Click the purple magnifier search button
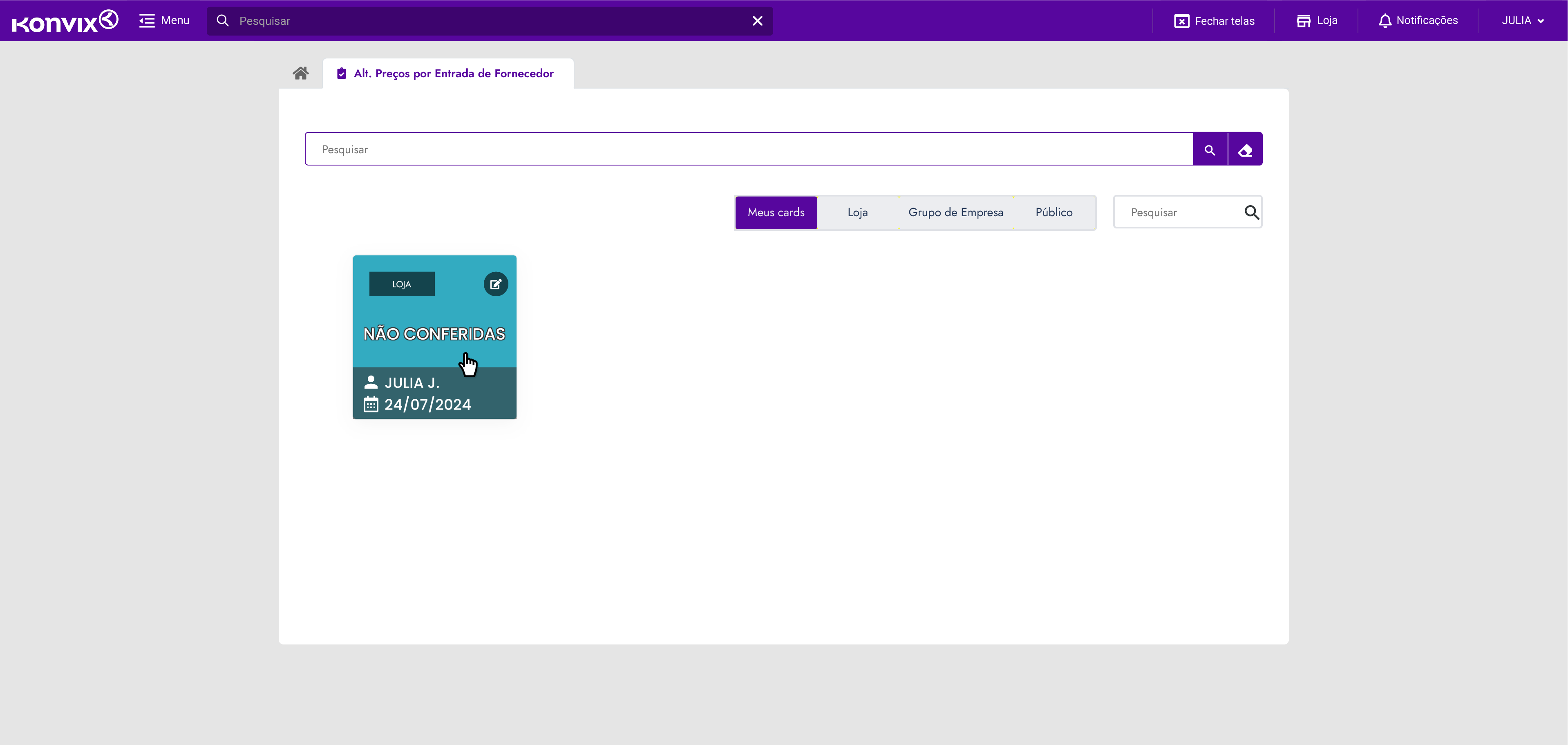 pyautogui.click(x=1210, y=150)
